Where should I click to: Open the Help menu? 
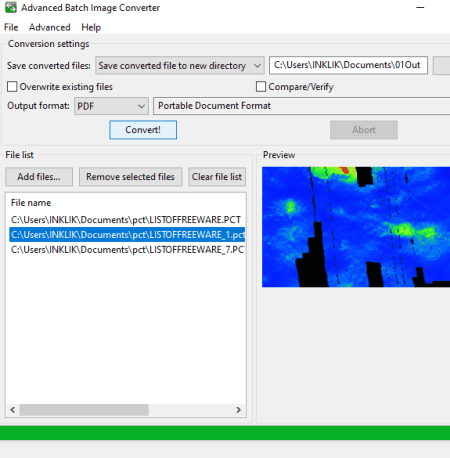pyautogui.click(x=91, y=27)
